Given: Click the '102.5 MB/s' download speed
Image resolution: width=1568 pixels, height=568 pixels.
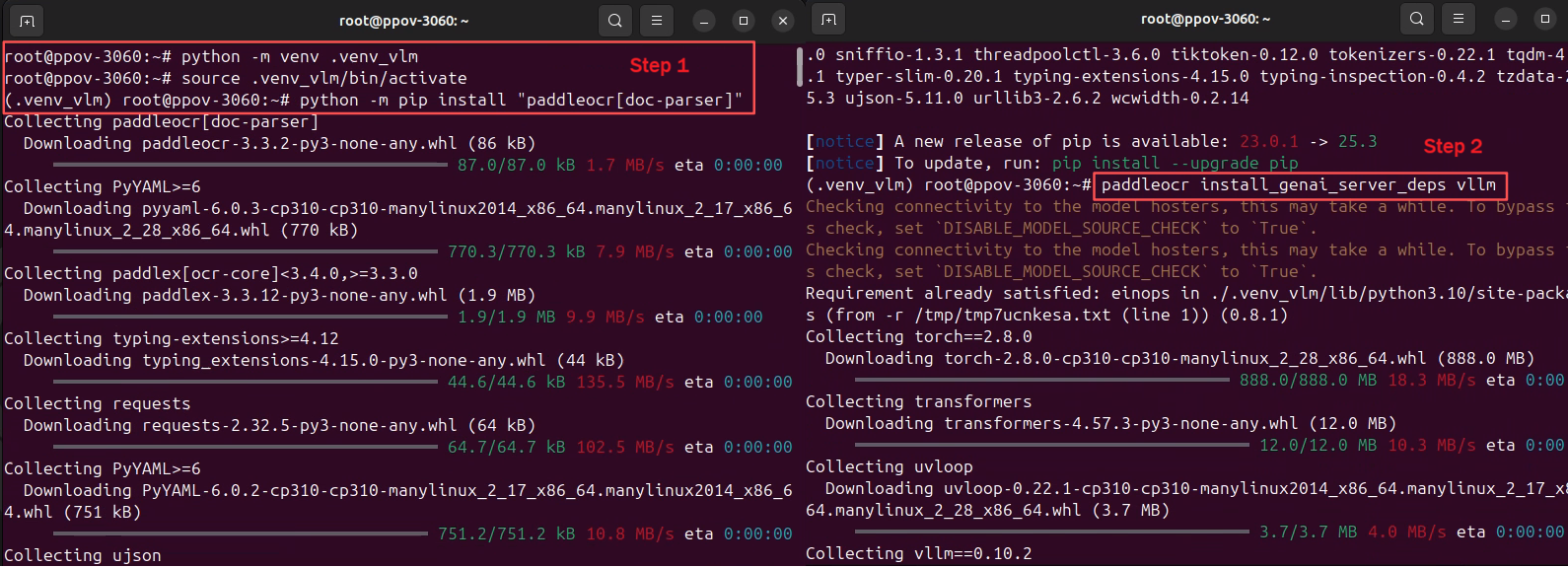Looking at the screenshot, I should click(625, 447).
